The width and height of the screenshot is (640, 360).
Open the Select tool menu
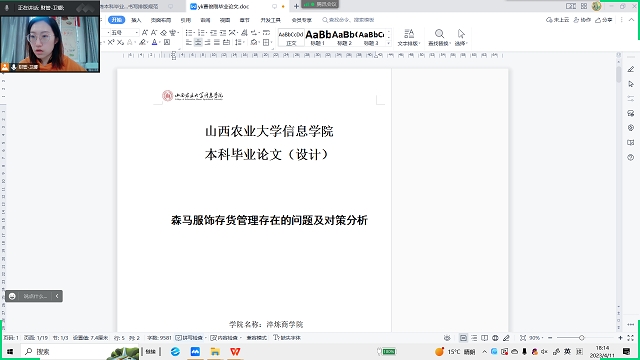pyautogui.click(x=461, y=37)
